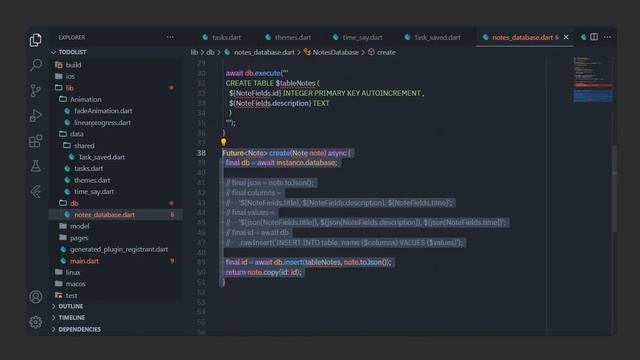Expand the test folder
Screen dimensions: 640x360
point(71,295)
